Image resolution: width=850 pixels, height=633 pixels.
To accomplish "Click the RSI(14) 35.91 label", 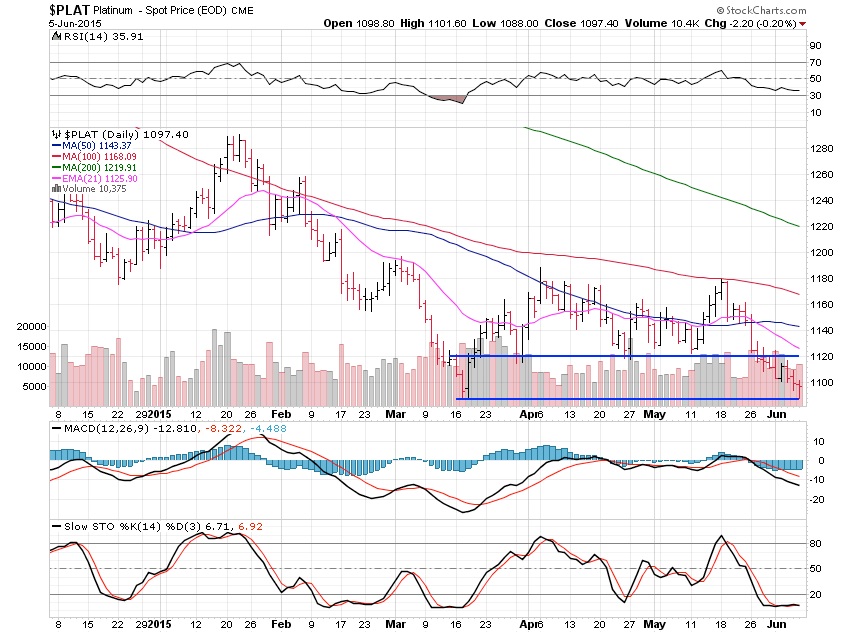I will [103, 36].
